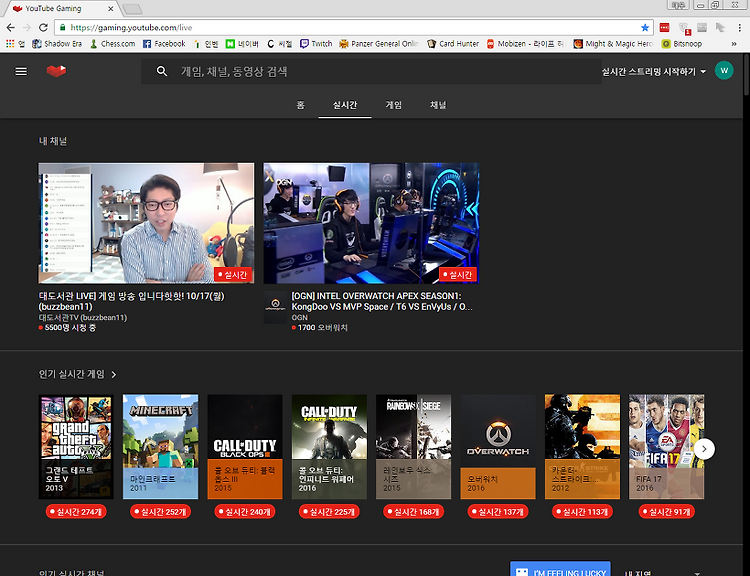The height and width of the screenshot is (576, 750).
Task: Click 인기 실시간 게임 section heading
Action: [x=72, y=374]
